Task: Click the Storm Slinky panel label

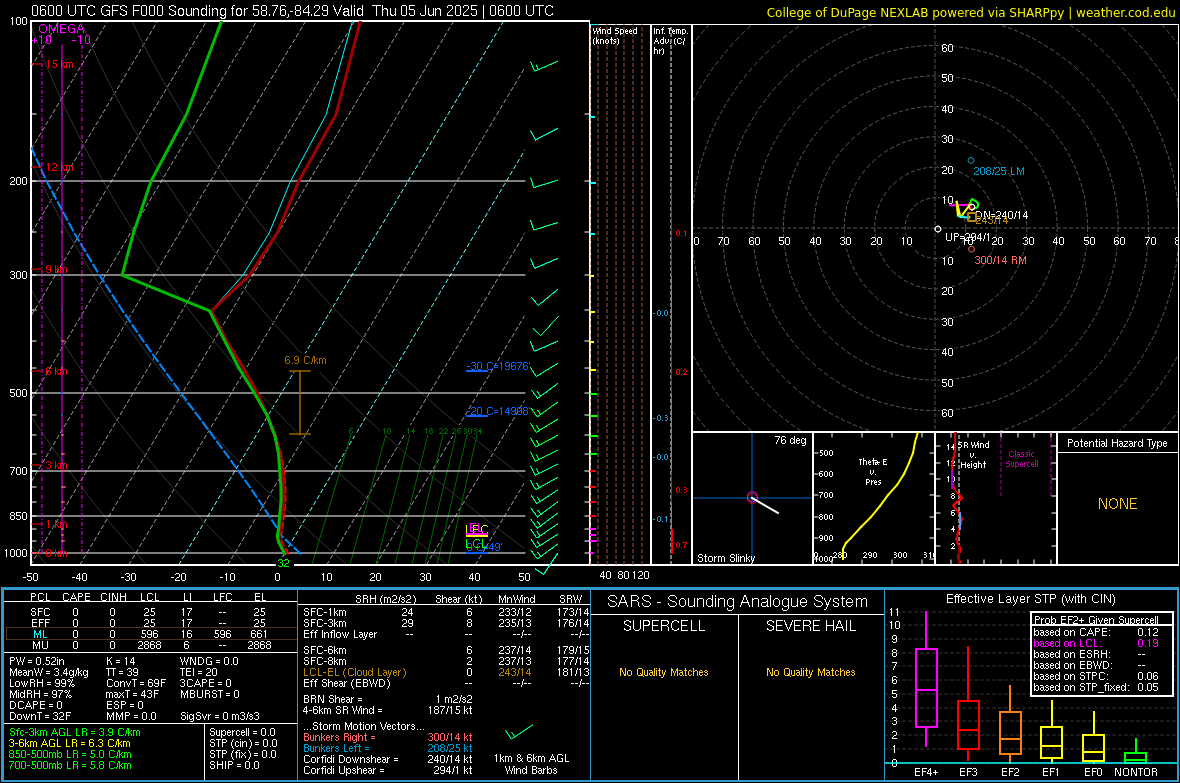Action: point(725,558)
